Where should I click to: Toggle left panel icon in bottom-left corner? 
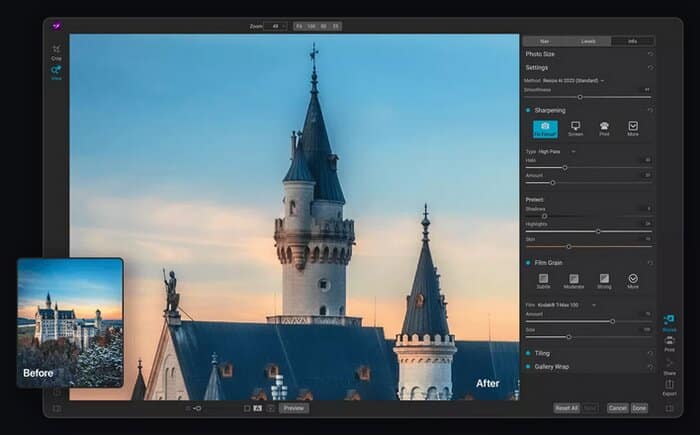[x=57, y=408]
